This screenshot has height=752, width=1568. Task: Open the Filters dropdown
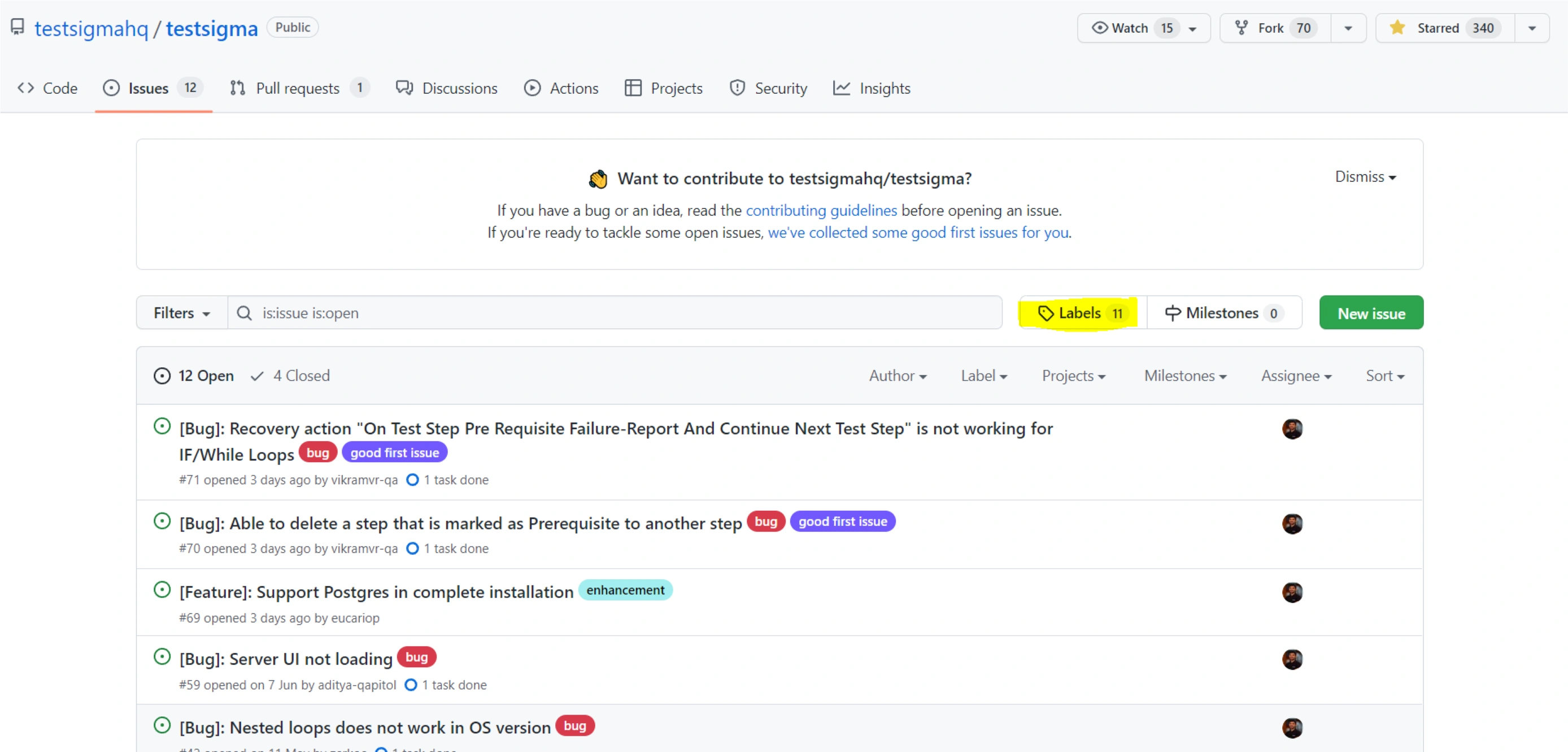coord(181,313)
